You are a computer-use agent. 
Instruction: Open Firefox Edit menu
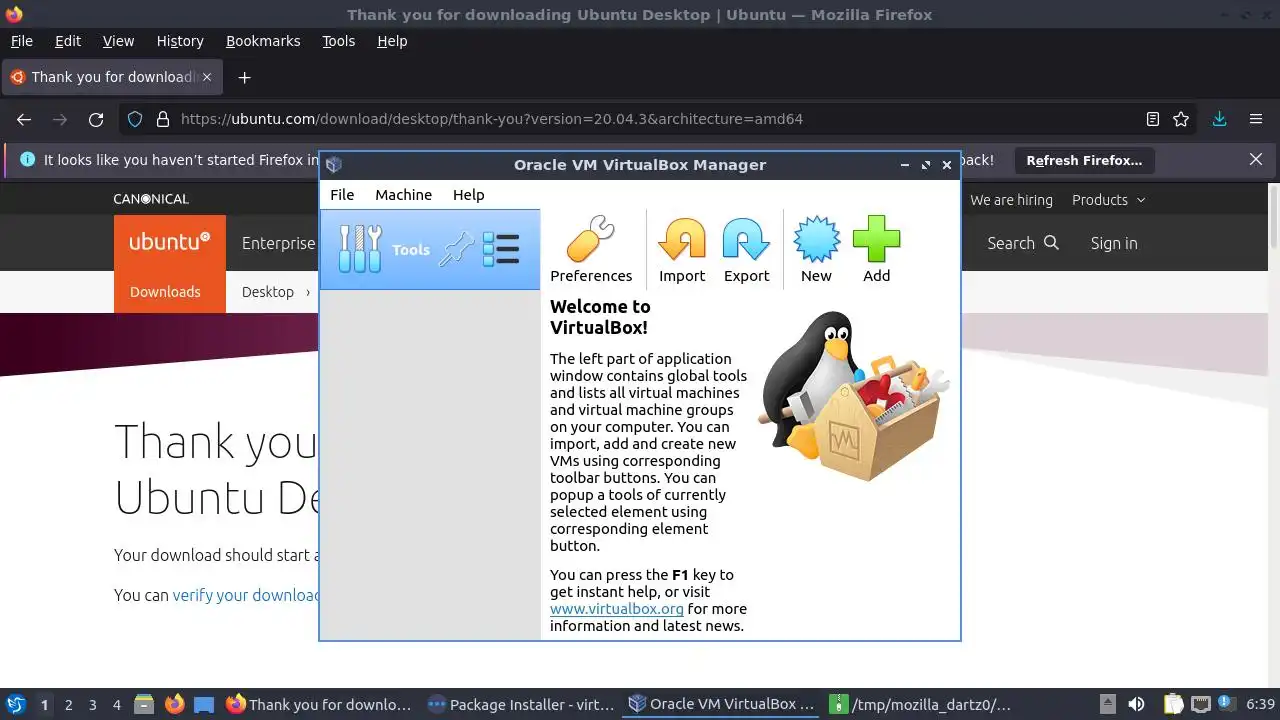coord(68,41)
